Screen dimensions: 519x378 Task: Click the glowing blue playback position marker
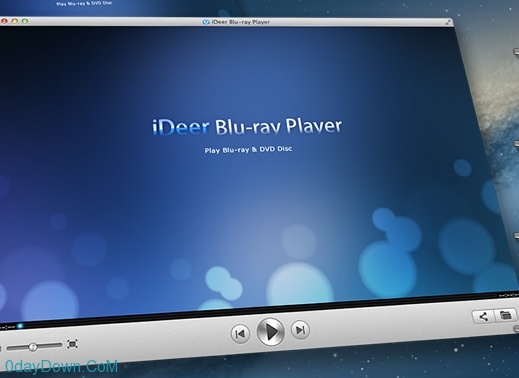[20, 326]
